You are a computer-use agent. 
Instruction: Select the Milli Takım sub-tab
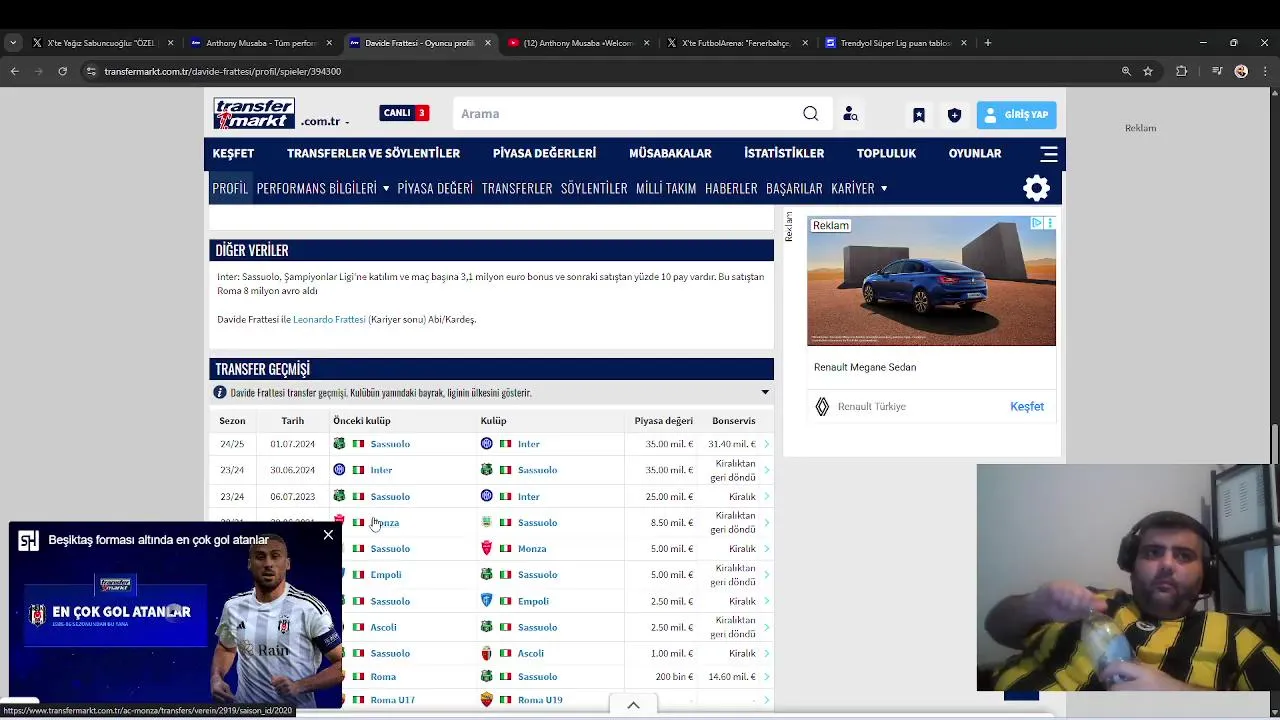click(x=666, y=188)
